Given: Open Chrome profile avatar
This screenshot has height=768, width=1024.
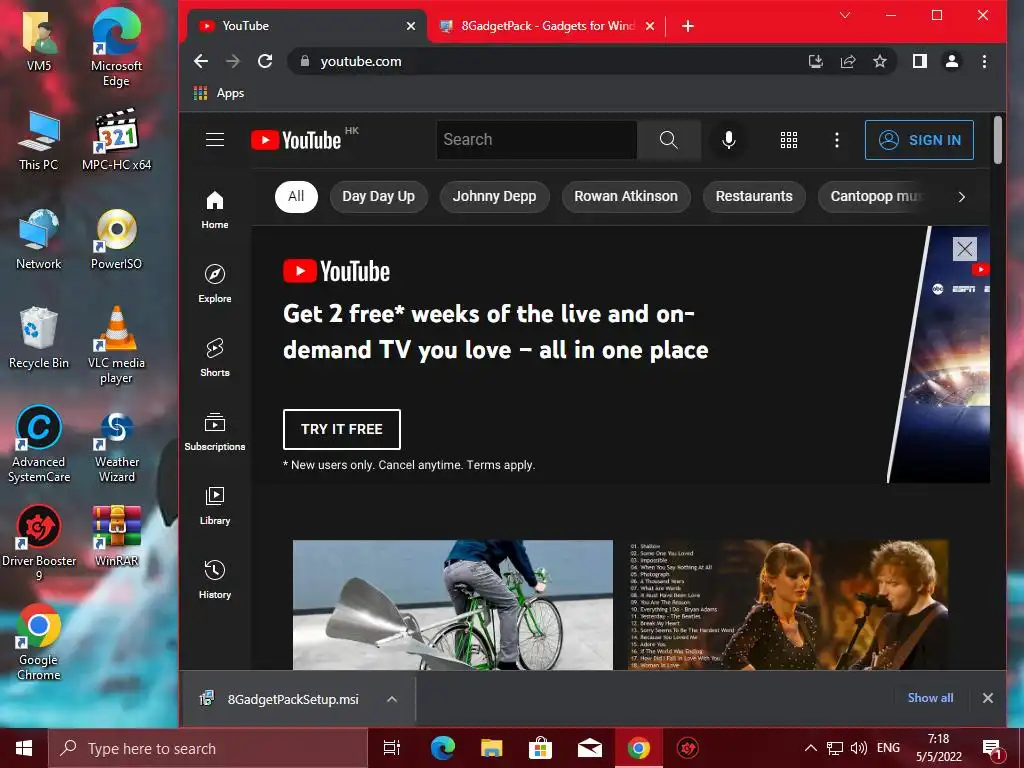Looking at the screenshot, I should [952, 61].
